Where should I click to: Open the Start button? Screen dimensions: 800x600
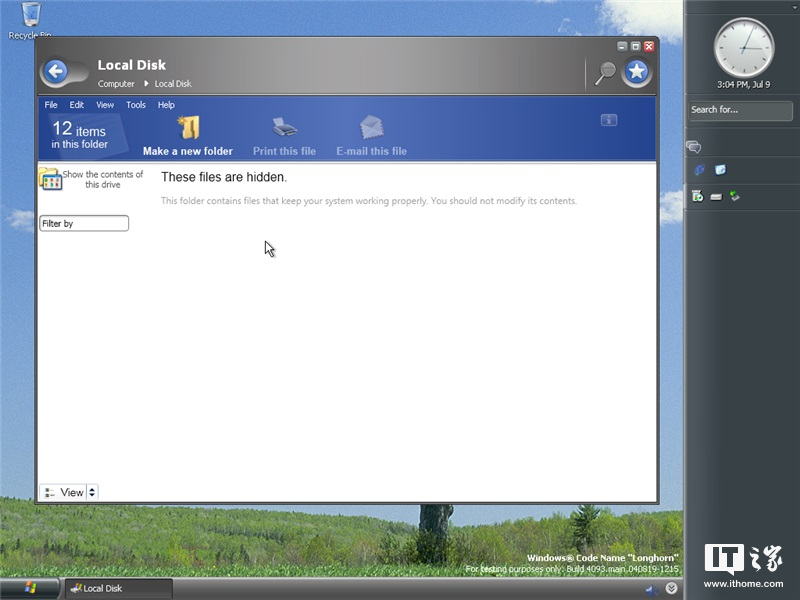(30, 588)
